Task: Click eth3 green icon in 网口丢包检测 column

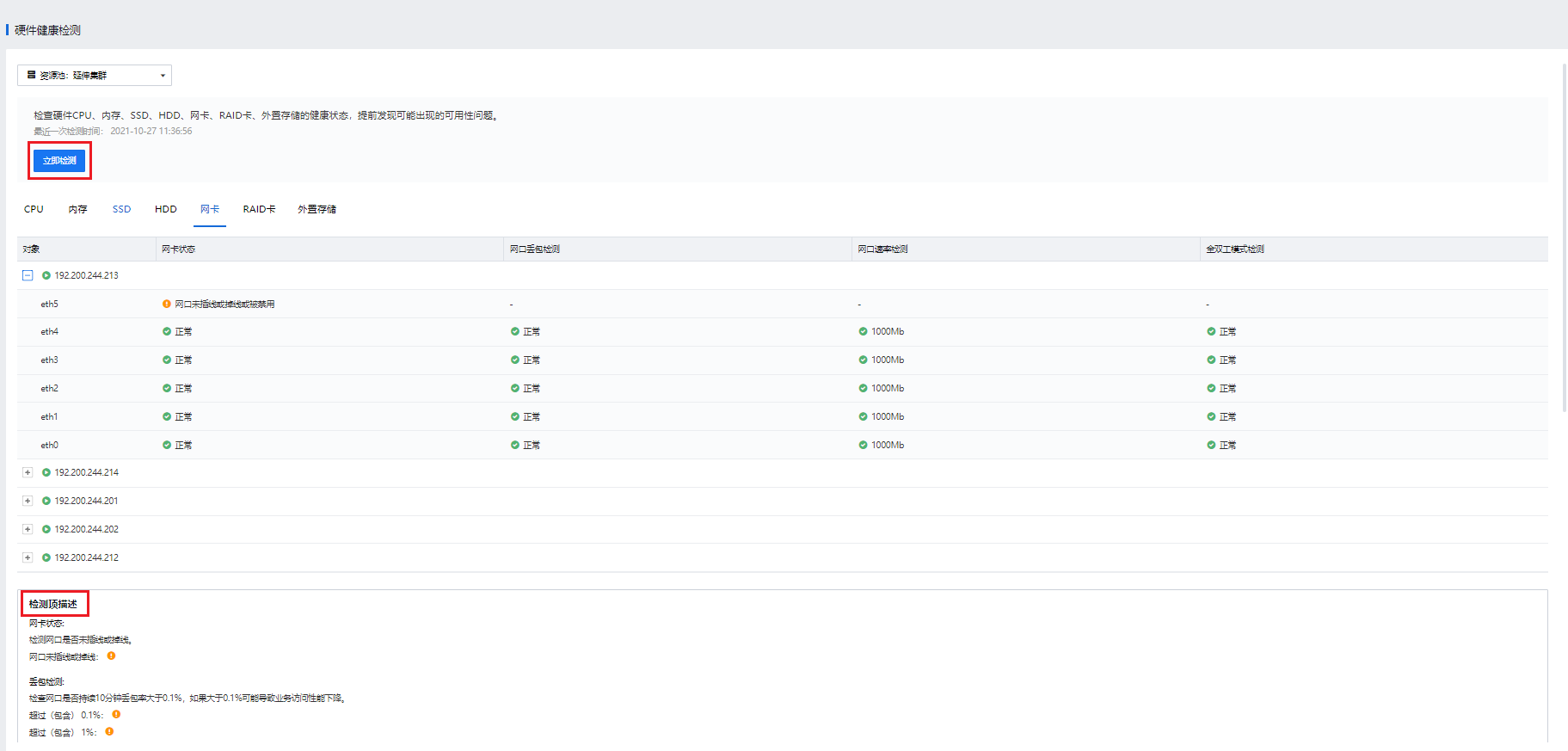Action: tap(515, 360)
